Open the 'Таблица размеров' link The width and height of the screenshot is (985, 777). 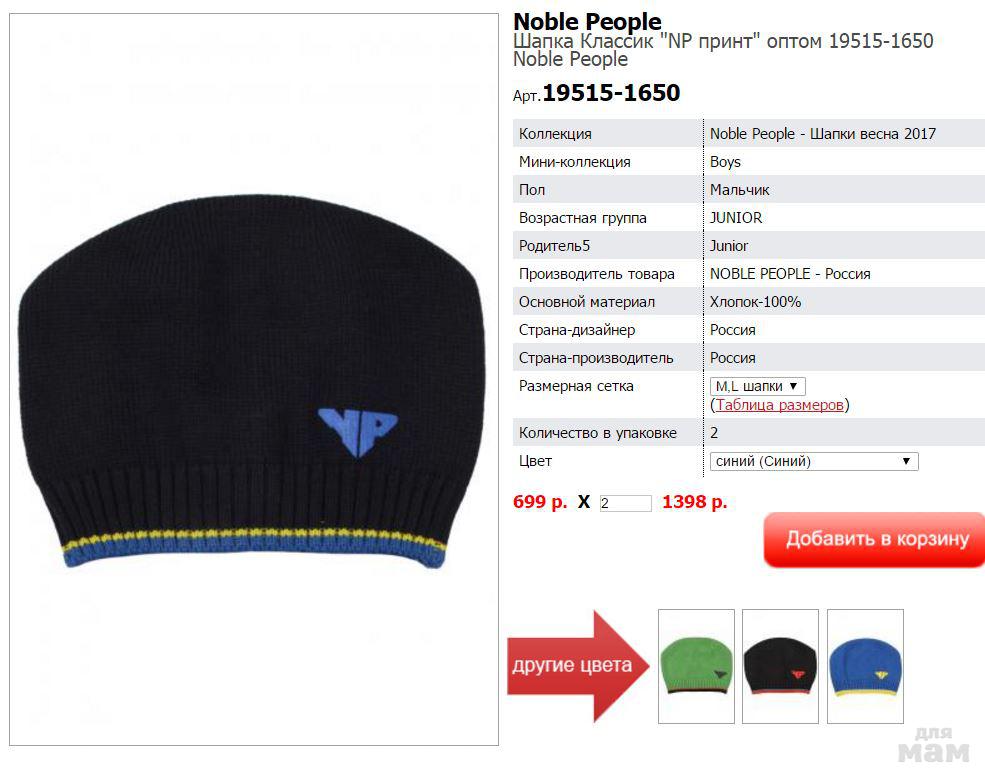point(780,405)
